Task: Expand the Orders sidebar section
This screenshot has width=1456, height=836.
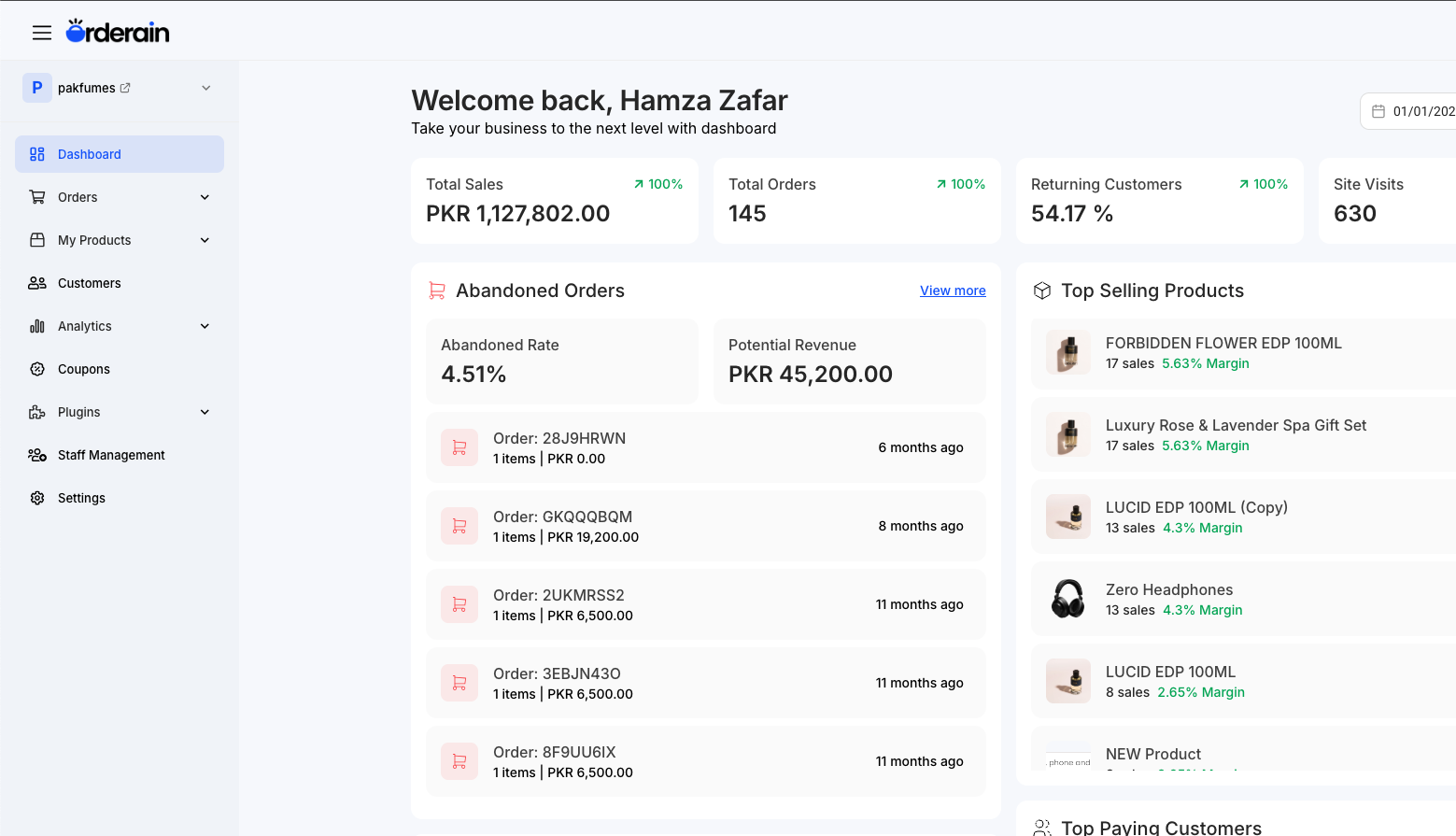Action: click(x=204, y=197)
